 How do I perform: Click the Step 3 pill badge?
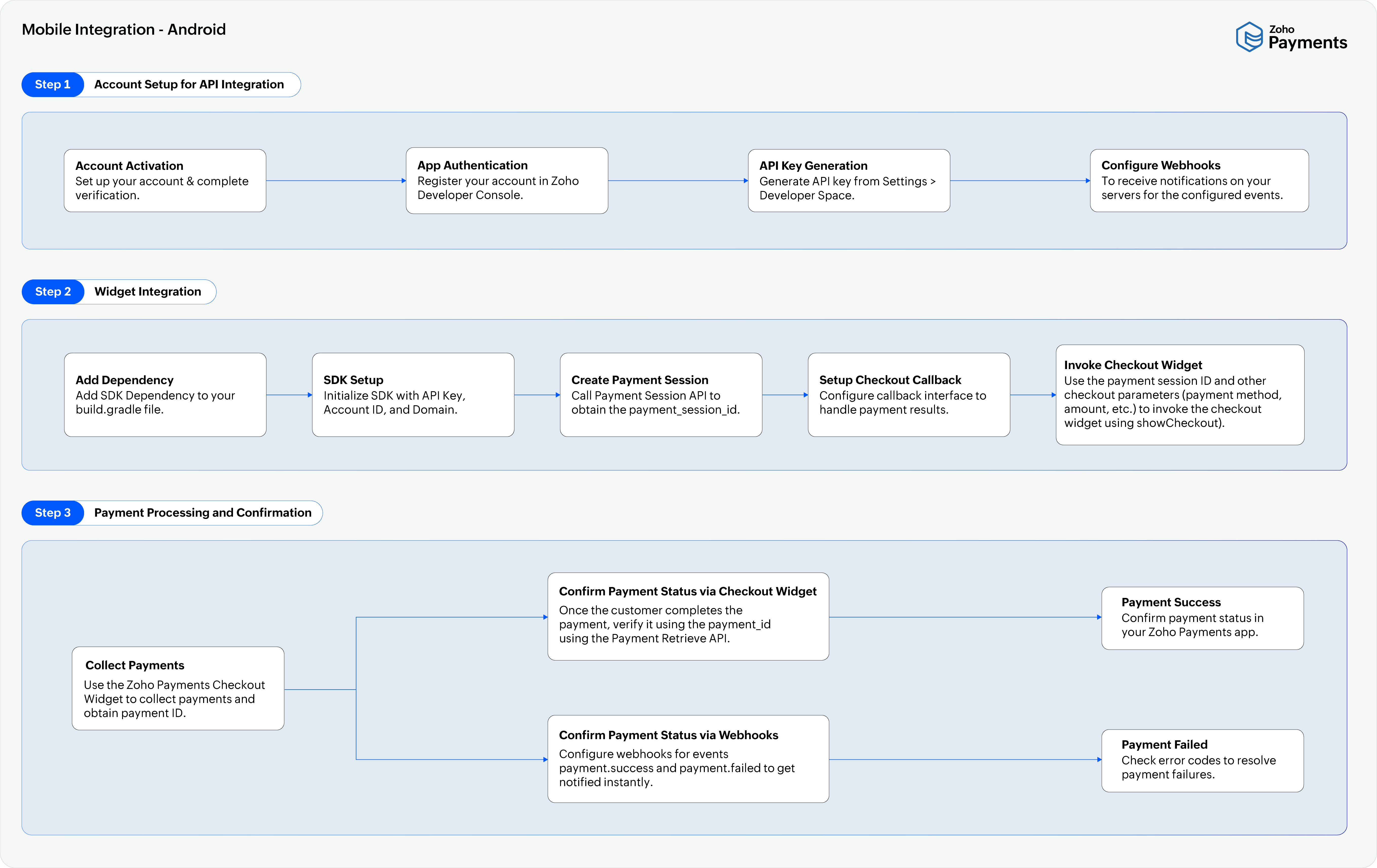52,513
